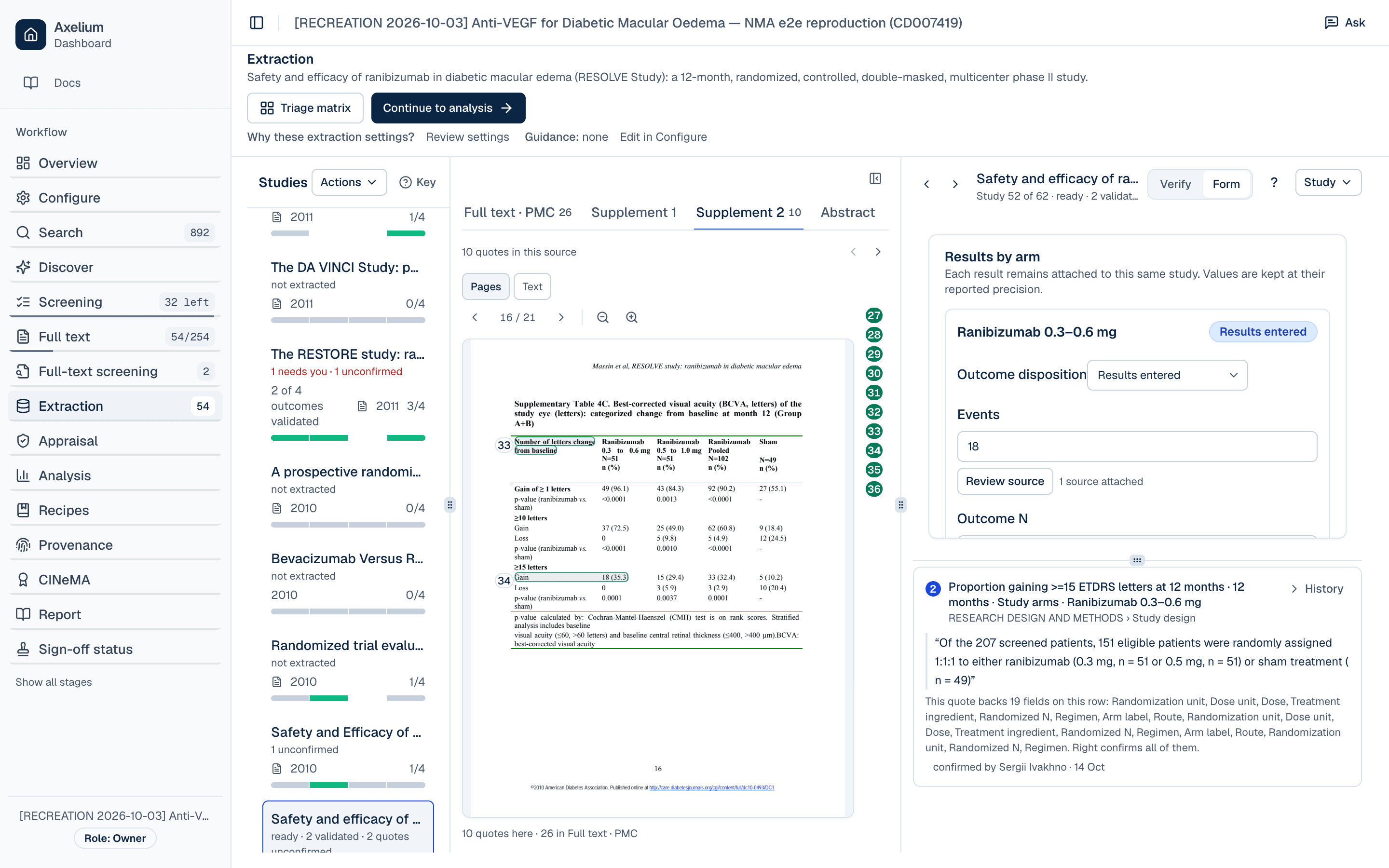Open the help question mark
Viewport: 1389px width, 868px height.
pyautogui.click(x=1274, y=183)
